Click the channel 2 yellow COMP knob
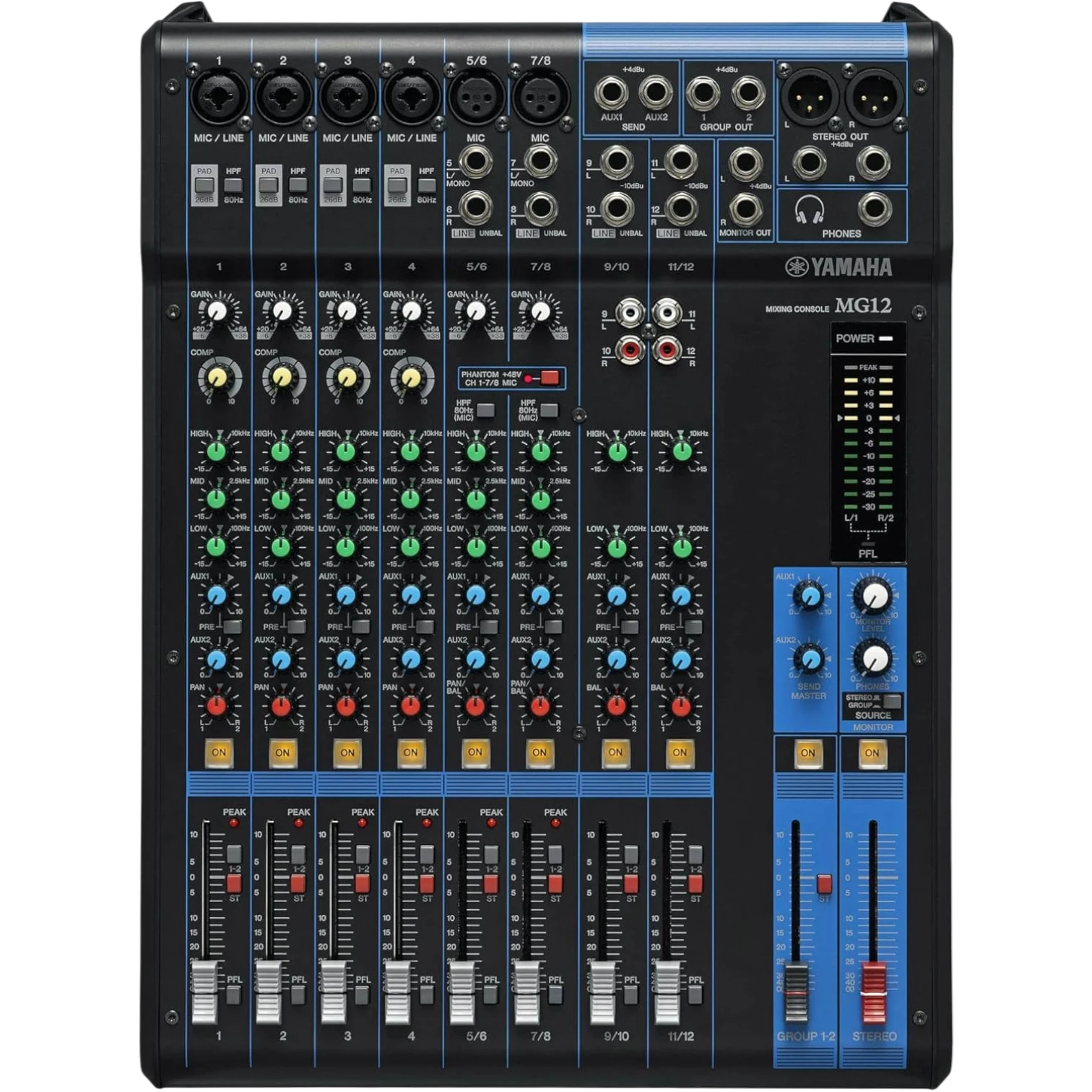The image size is (1092, 1092). tap(282, 377)
